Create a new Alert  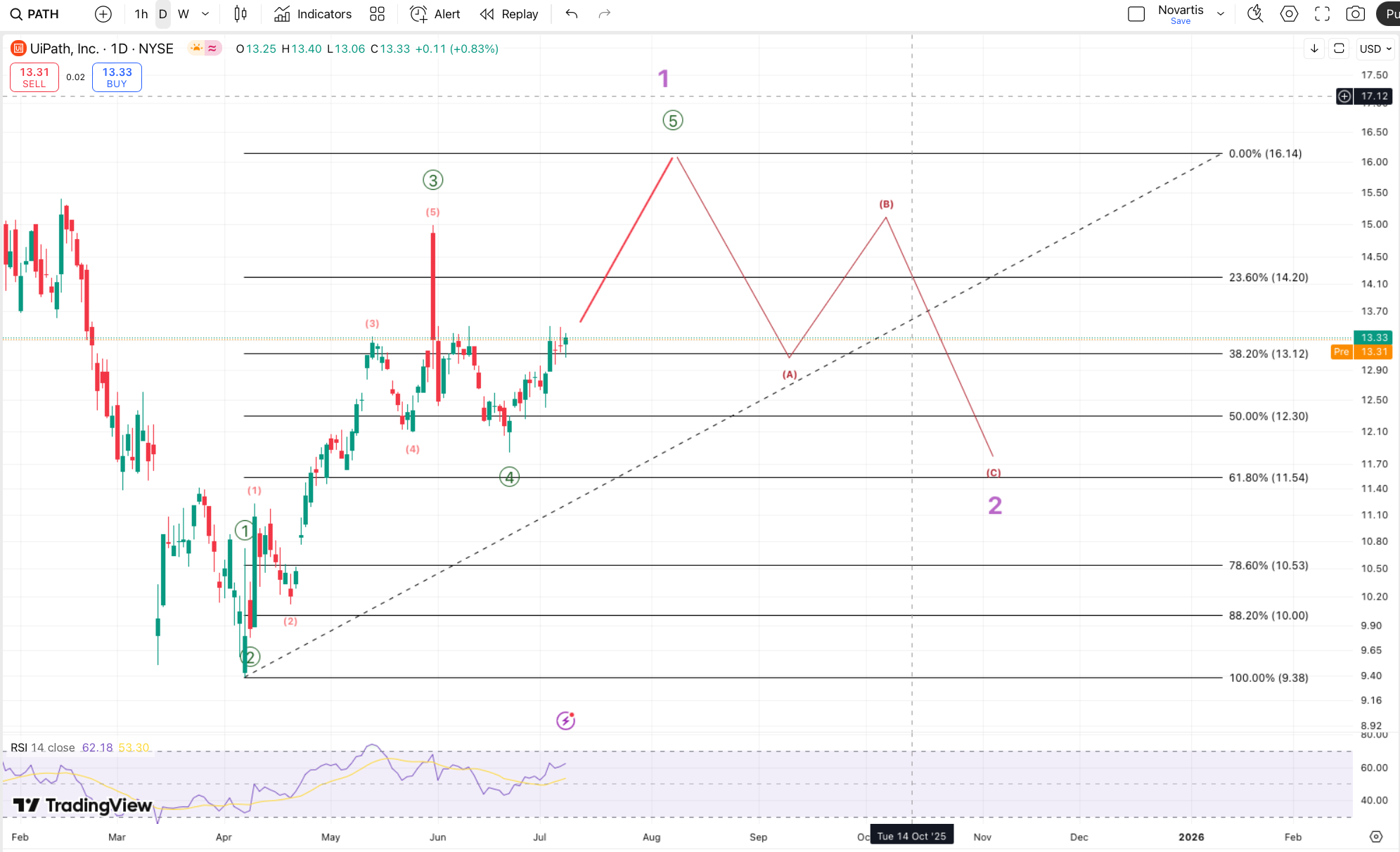click(435, 14)
